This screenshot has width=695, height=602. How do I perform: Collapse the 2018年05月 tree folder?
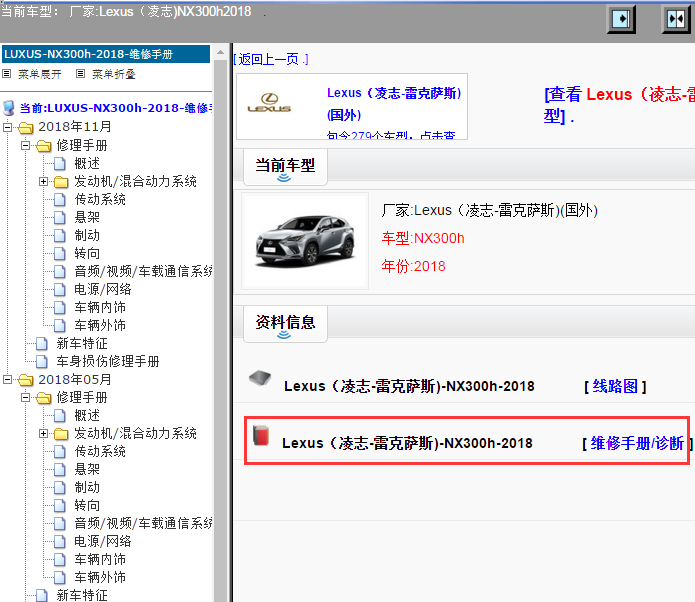7,379
